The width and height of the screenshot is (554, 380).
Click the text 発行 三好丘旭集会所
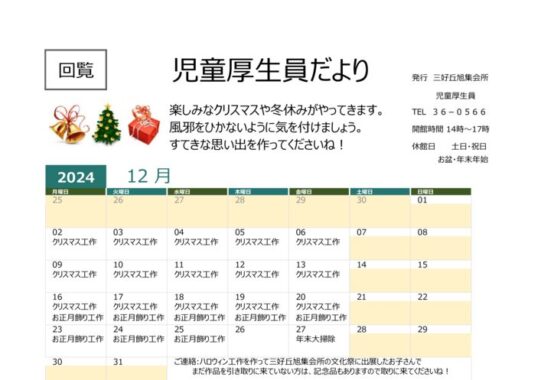450,78
